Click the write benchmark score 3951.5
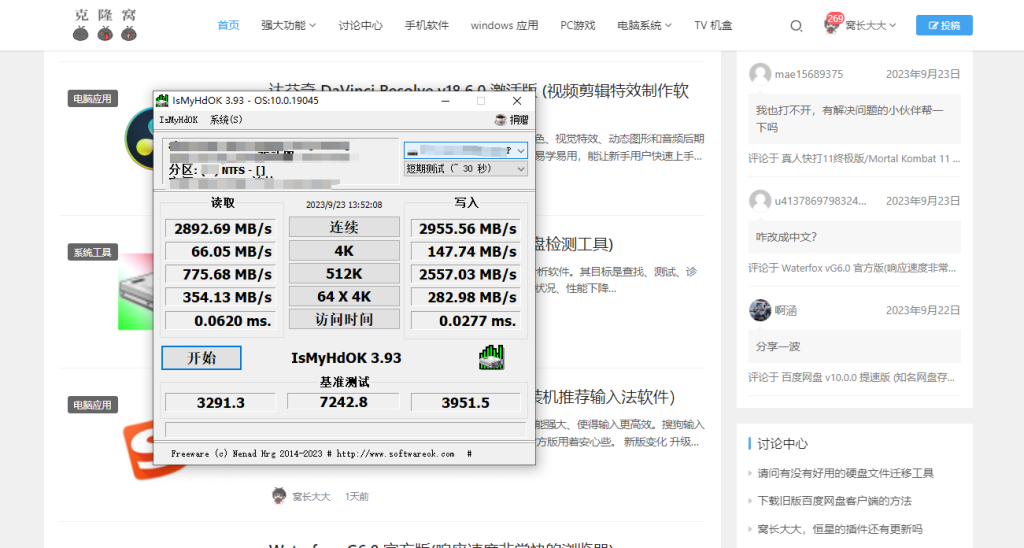This screenshot has height=548, width=1024. click(x=466, y=402)
